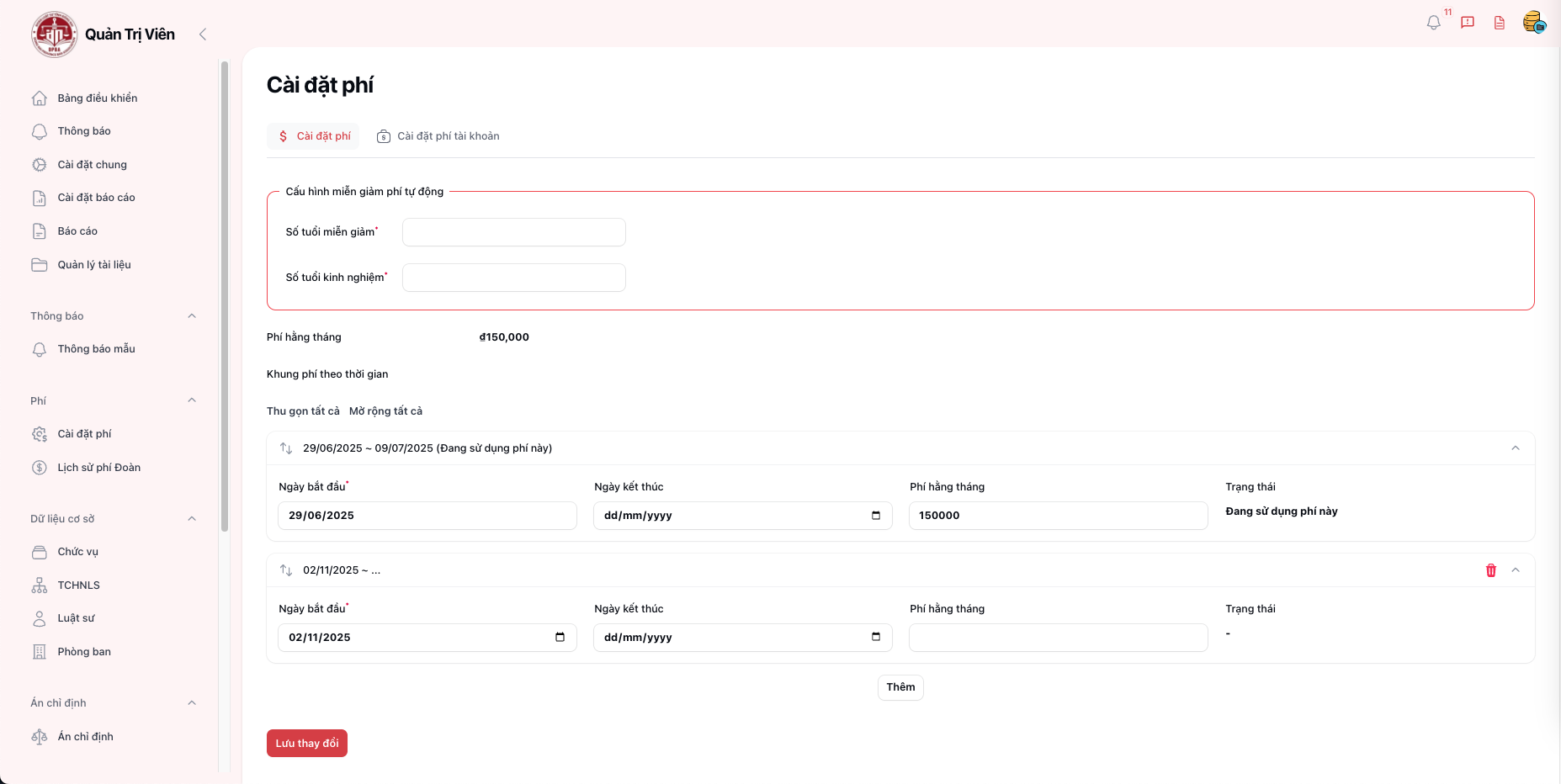Click the feedback message icon in header
Image resolution: width=1561 pixels, height=784 pixels.
[x=1468, y=23]
